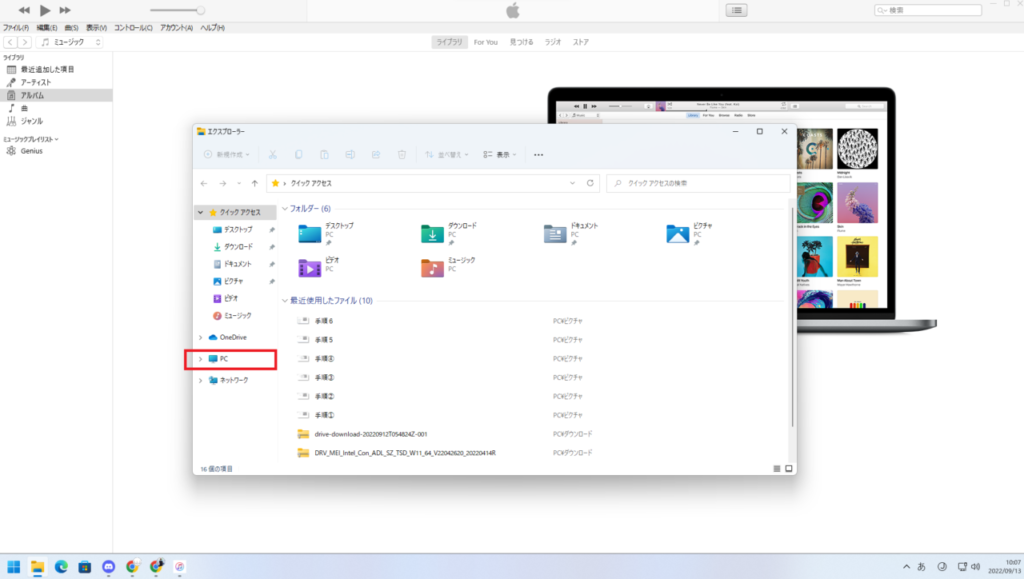Click the Cut scissors icon in Explorer

point(272,155)
